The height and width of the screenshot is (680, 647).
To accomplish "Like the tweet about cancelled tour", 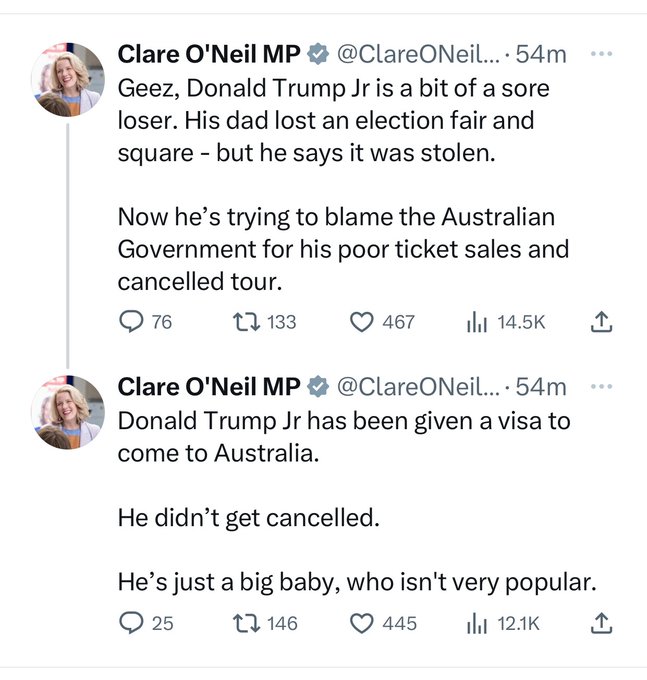I will pyautogui.click(x=361, y=321).
